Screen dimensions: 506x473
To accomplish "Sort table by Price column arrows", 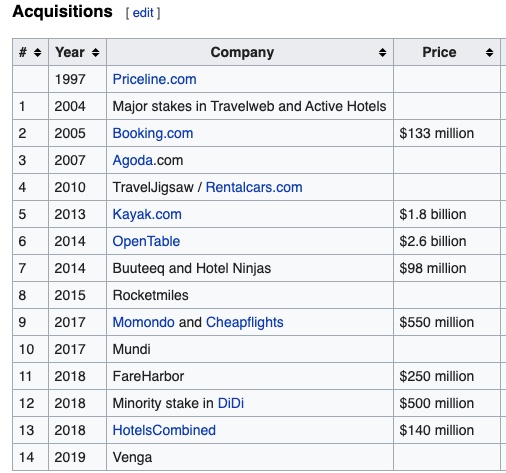I will (489, 52).
